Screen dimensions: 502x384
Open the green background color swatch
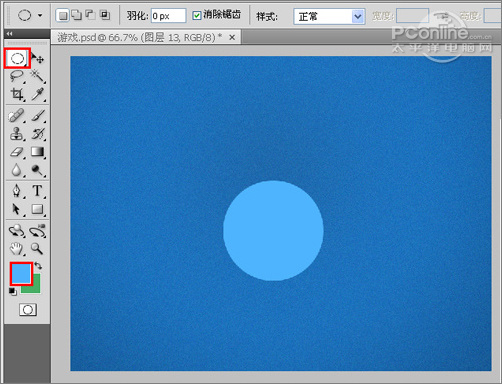pos(36,287)
